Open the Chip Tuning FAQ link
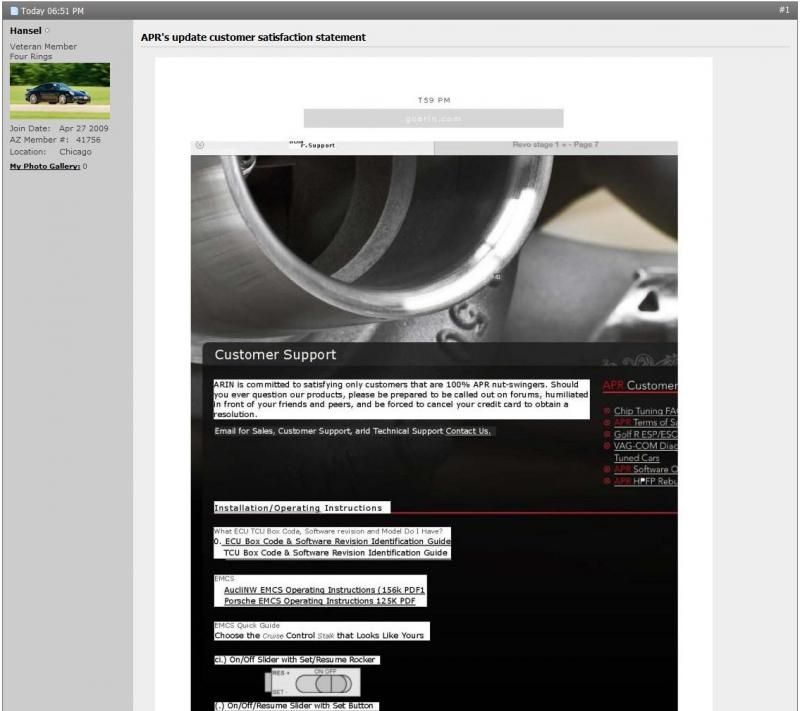The image size is (800, 711). pyautogui.click(x=645, y=411)
